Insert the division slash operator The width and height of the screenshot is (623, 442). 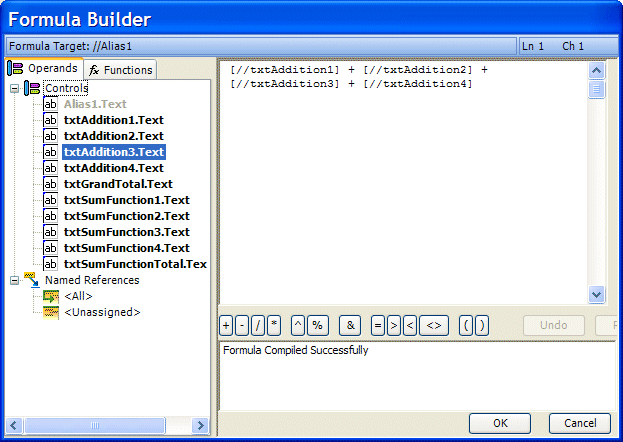coord(257,325)
